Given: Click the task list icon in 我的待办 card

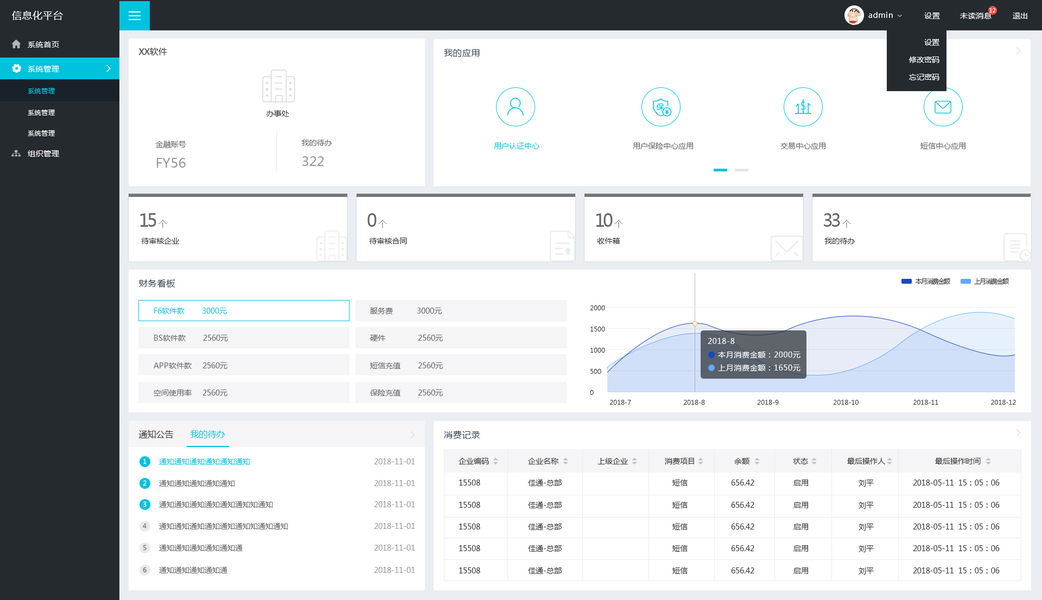Looking at the screenshot, I should [x=1017, y=247].
